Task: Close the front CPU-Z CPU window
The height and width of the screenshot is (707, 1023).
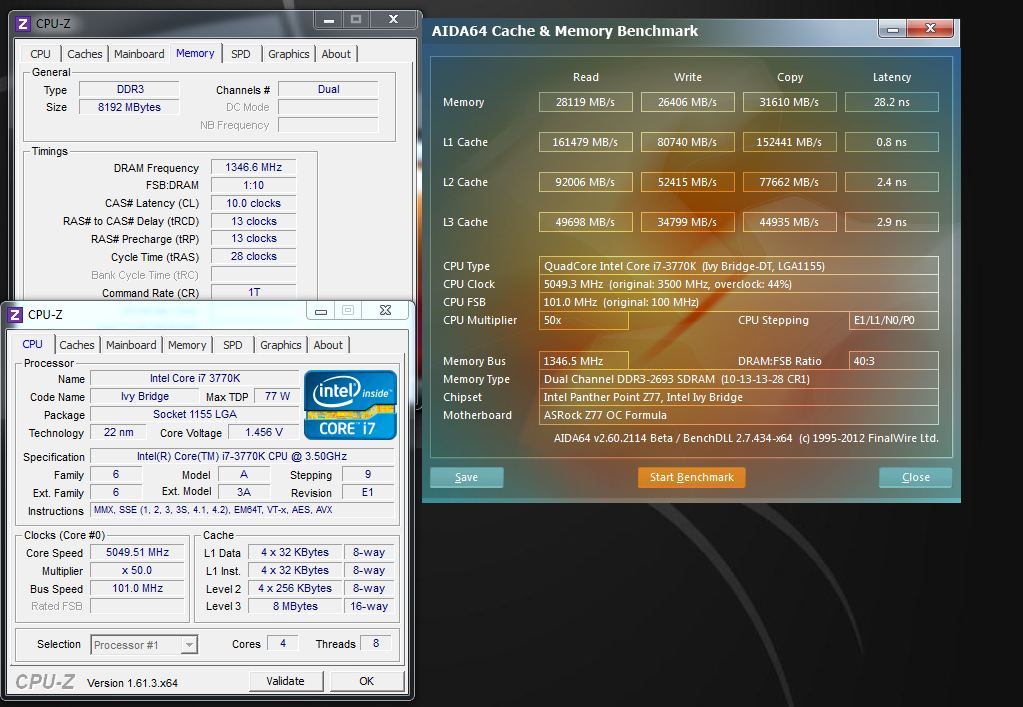Action: pos(386,310)
